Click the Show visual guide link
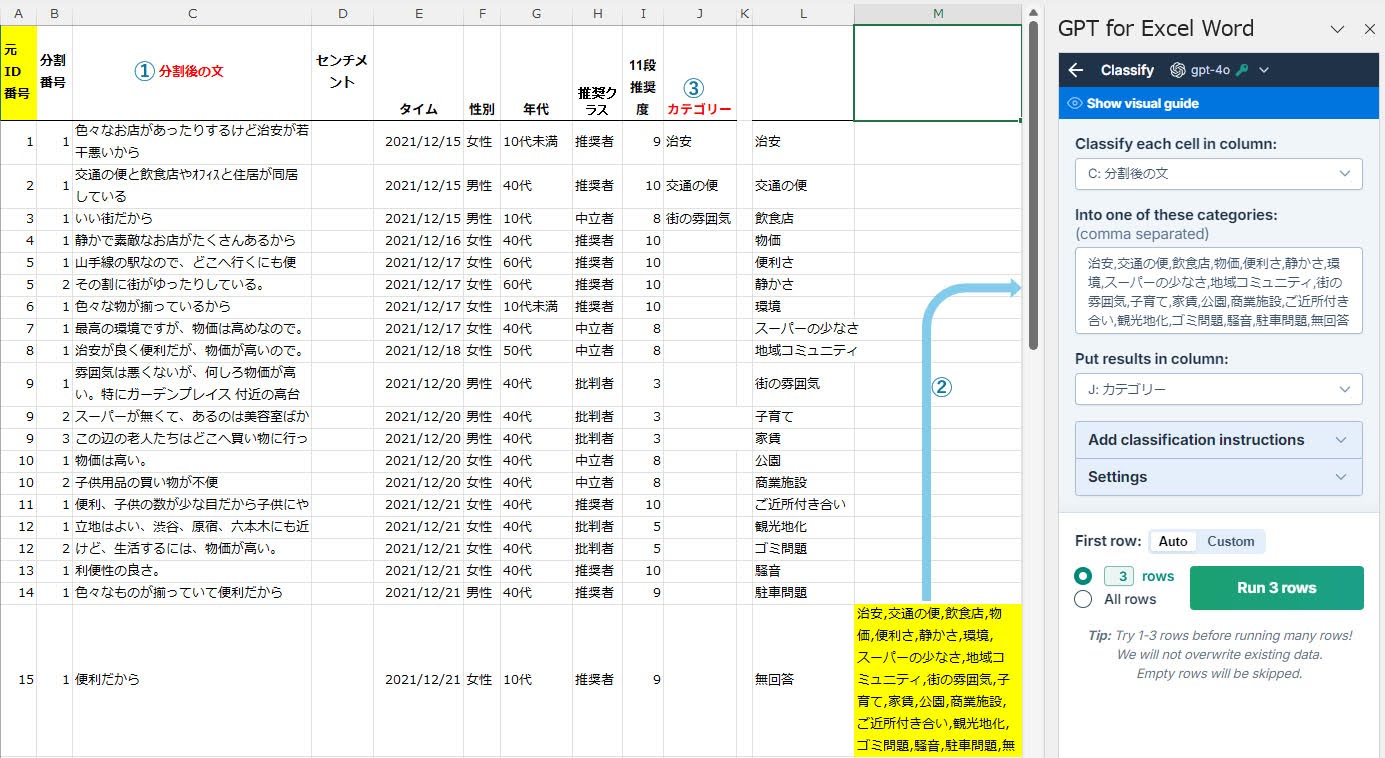This screenshot has height=758, width=1385. pyautogui.click(x=1142, y=103)
